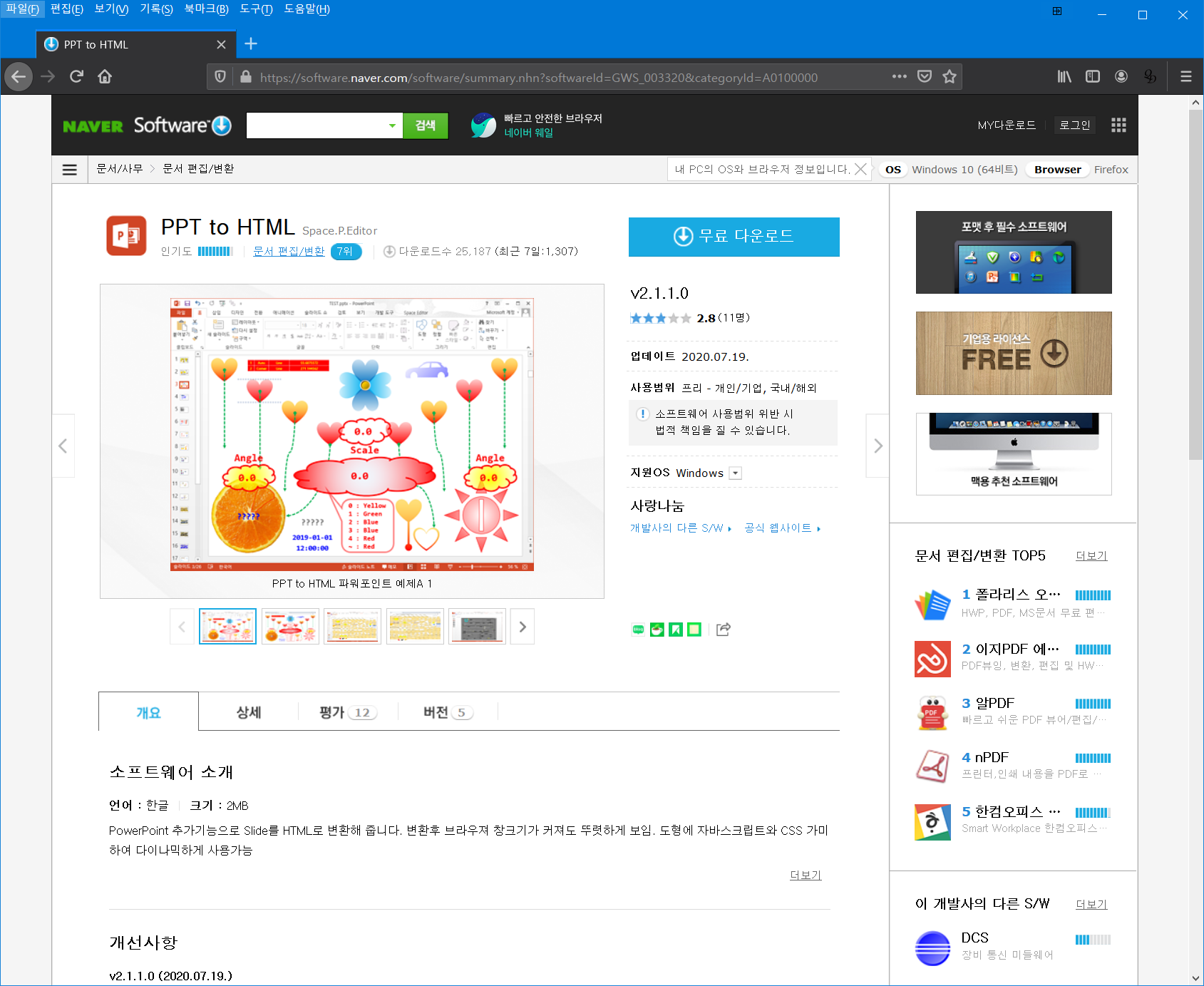Open the 북마크(B) menu
The height and width of the screenshot is (986, 1204).
coord(206,9)
